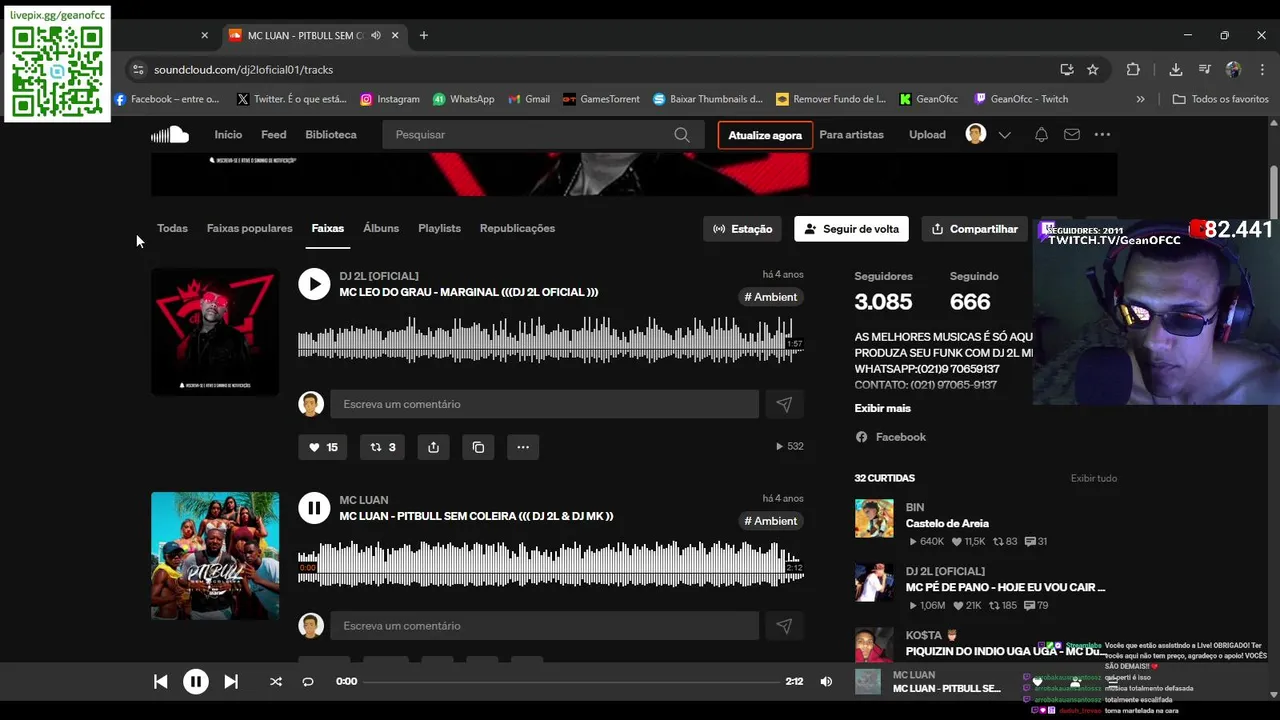Seek in PITBULL SEM COLEIRA waveform
The image size is (1280, 720).
(x=550, y=564)
